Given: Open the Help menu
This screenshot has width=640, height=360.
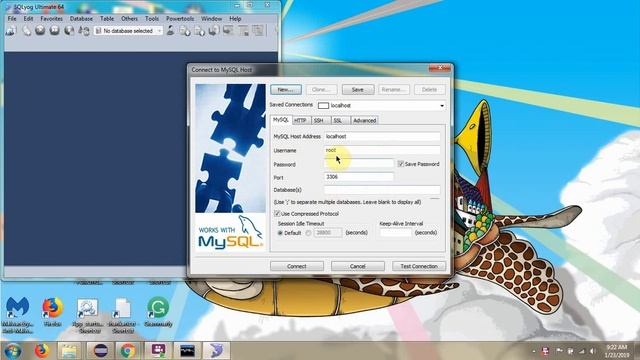Looking at the screenshot, I should (x=235, y=18).
